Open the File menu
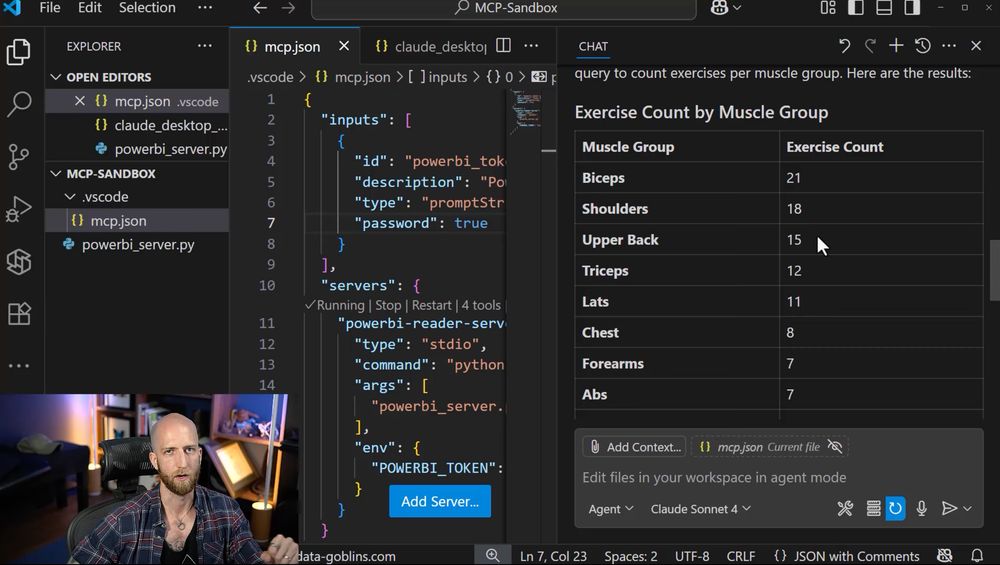The width and height of the screenshot is (1000, 565). point(50,8)
